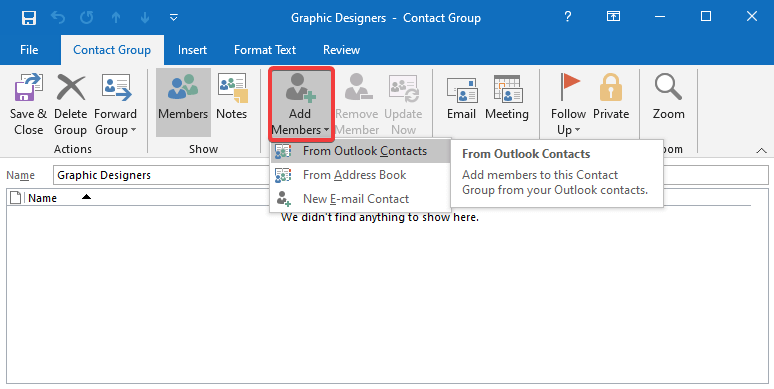Switch to the Review tab
The image size is (774, 389).
point(342,50)
